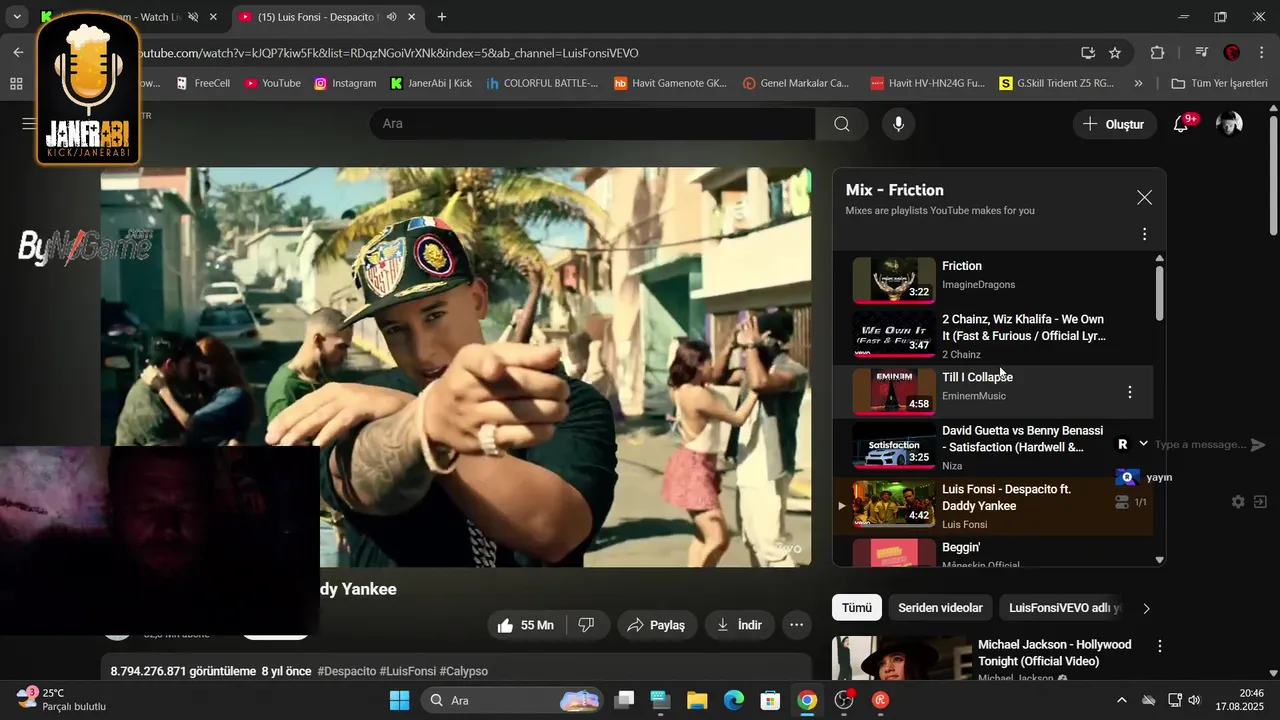Close the Kick browser tab
This screenshot has height=720, width=1280.
[x=213, y=17]
